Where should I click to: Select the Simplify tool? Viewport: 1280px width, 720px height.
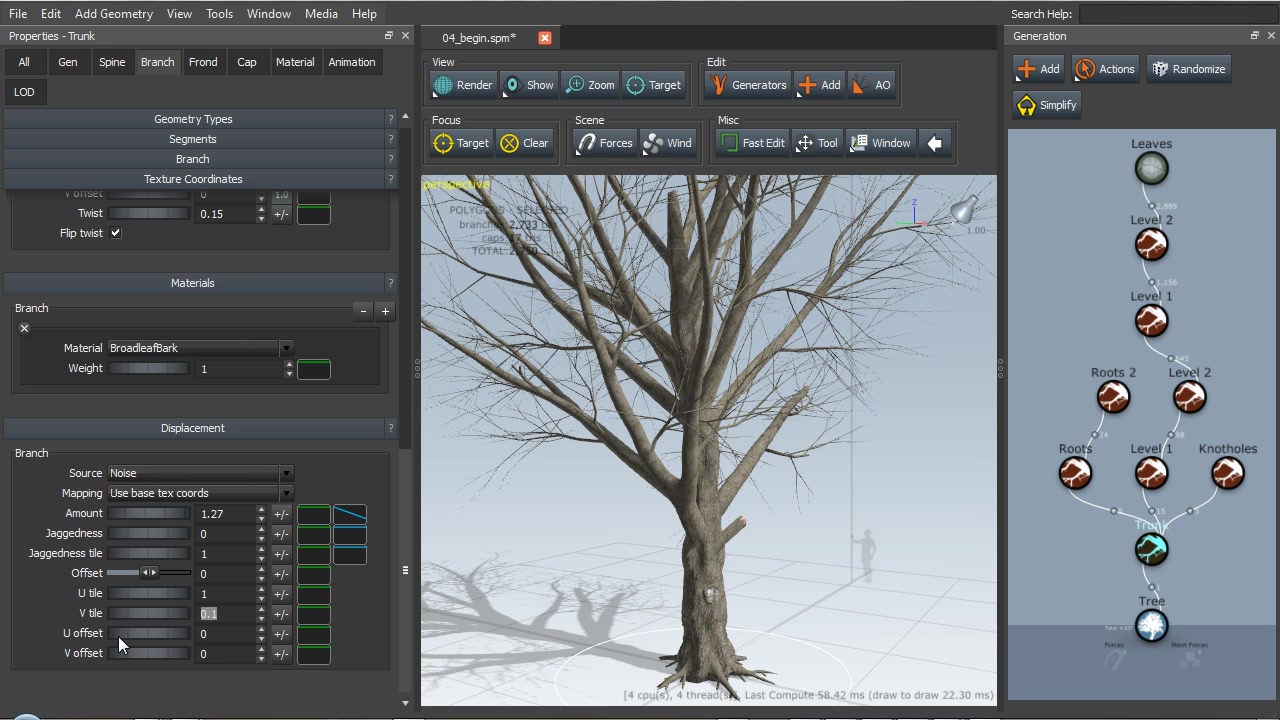point(1046,105)
